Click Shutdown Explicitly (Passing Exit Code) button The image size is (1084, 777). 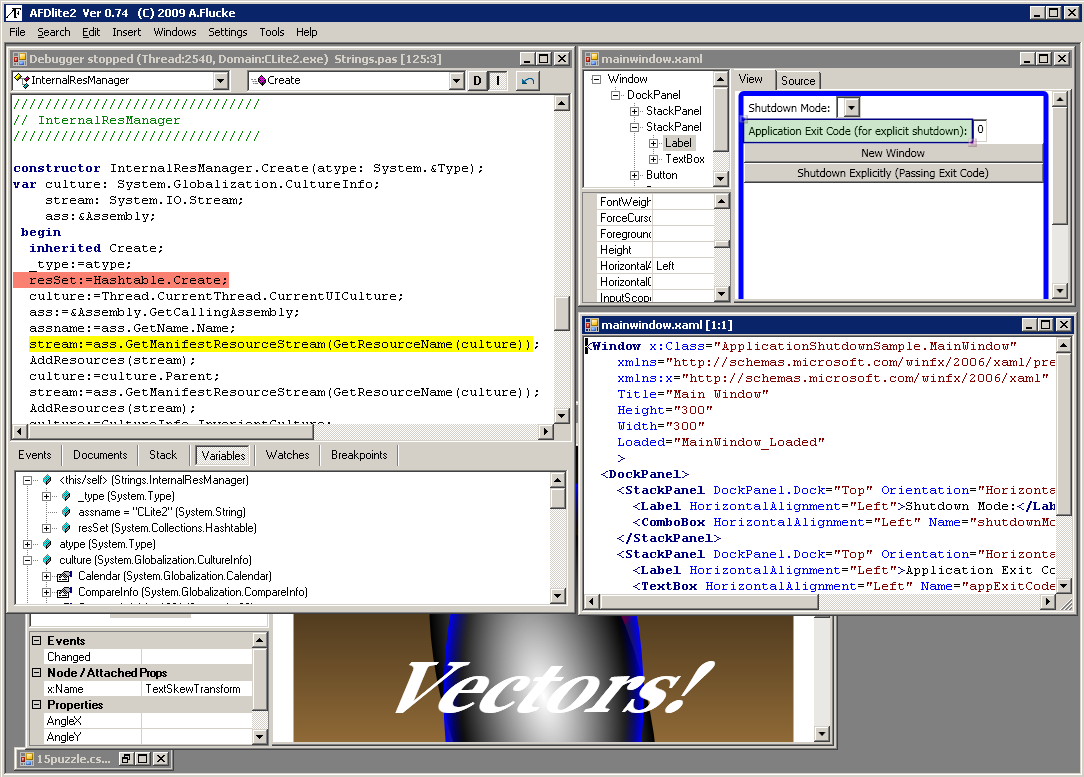(x=893, y=173)
